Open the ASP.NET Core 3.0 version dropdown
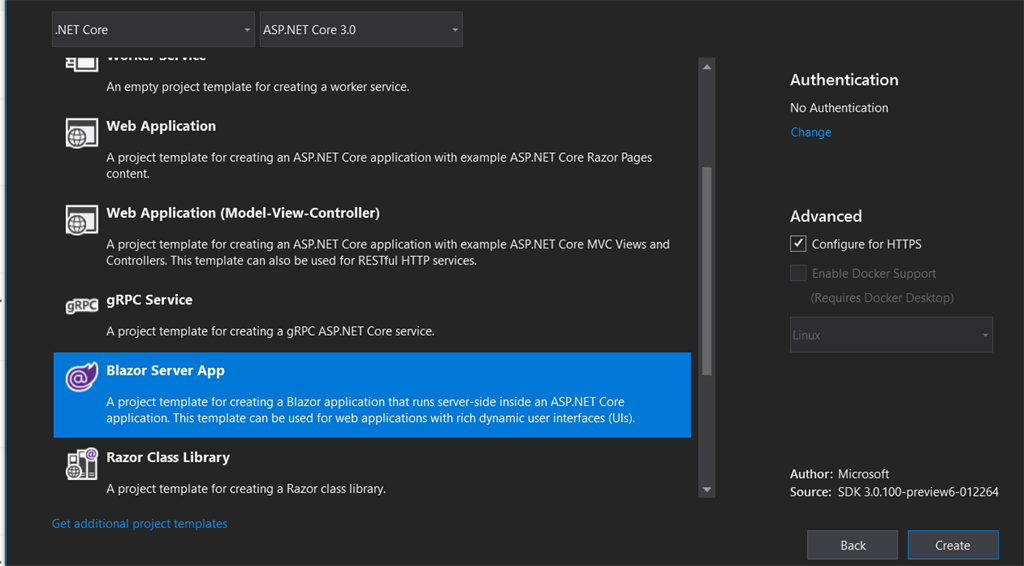The height and width of the screenshot is (566, 1024). pyautogui.click(x=361, y=29)
